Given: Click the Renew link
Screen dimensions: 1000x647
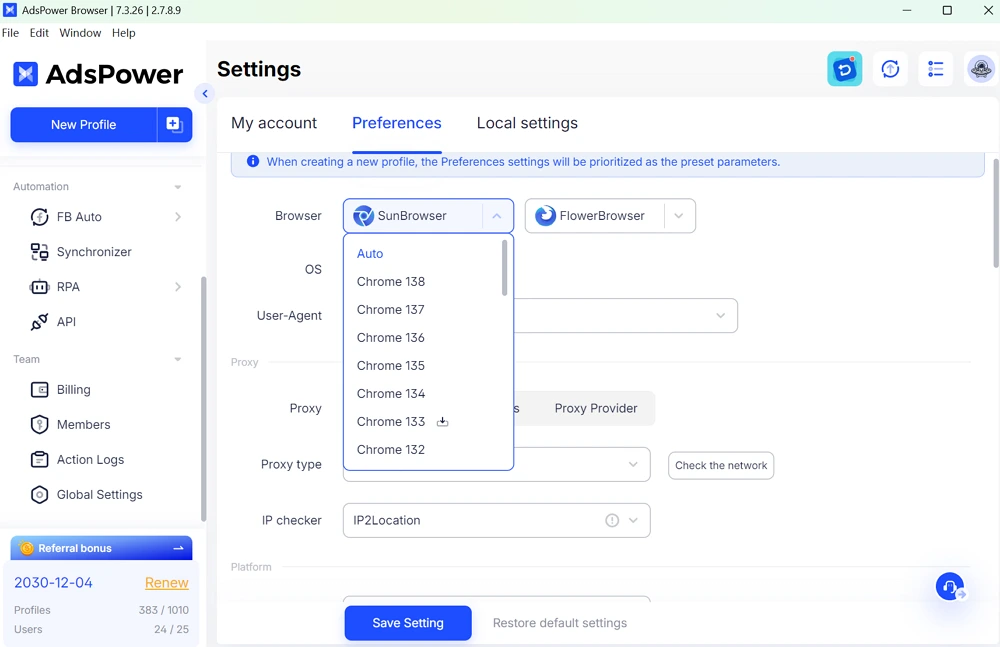Looking at the screenshot, I should 166,583.
